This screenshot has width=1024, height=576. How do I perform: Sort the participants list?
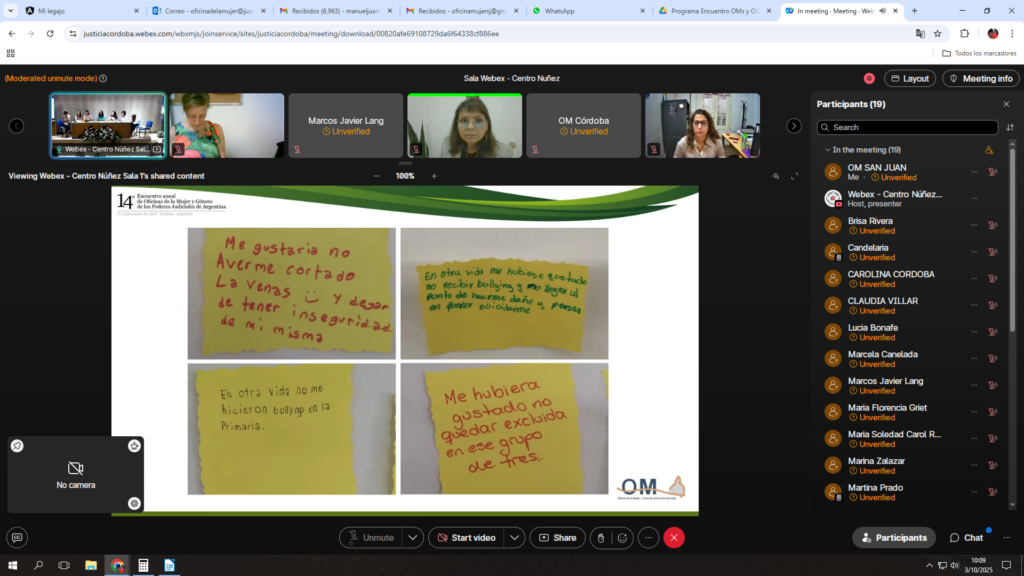pos(1009,127)
